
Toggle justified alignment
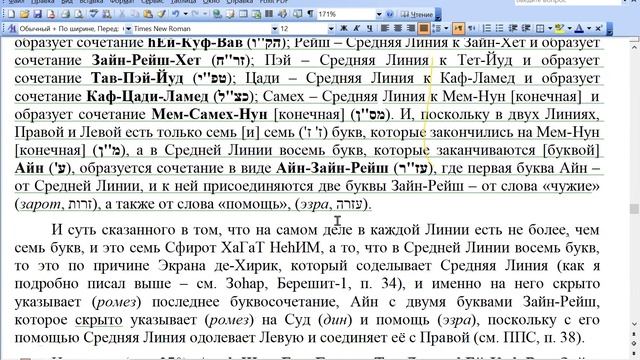(x=424, y=28)
